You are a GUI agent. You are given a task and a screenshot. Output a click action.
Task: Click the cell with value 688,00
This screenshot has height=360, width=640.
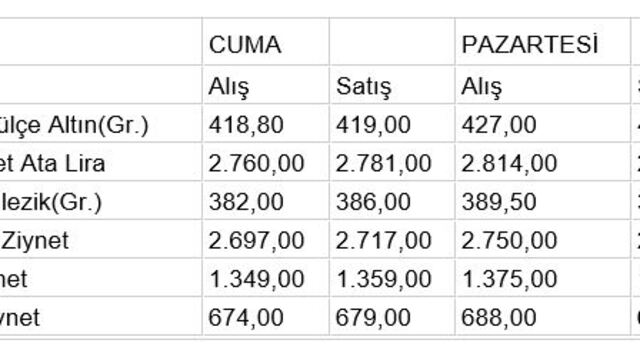coord(542,316)
